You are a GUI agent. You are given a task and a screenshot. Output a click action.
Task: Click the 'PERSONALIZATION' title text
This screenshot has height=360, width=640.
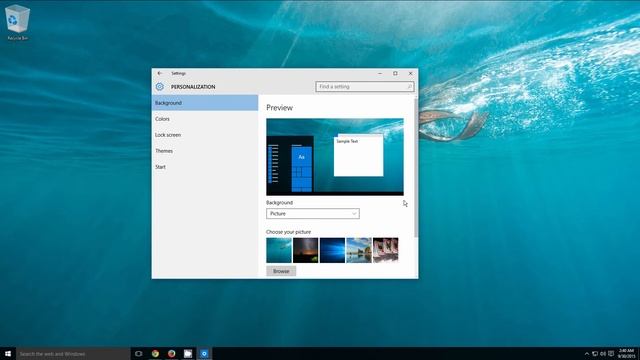pyautogui.click(x=193, y=87)
